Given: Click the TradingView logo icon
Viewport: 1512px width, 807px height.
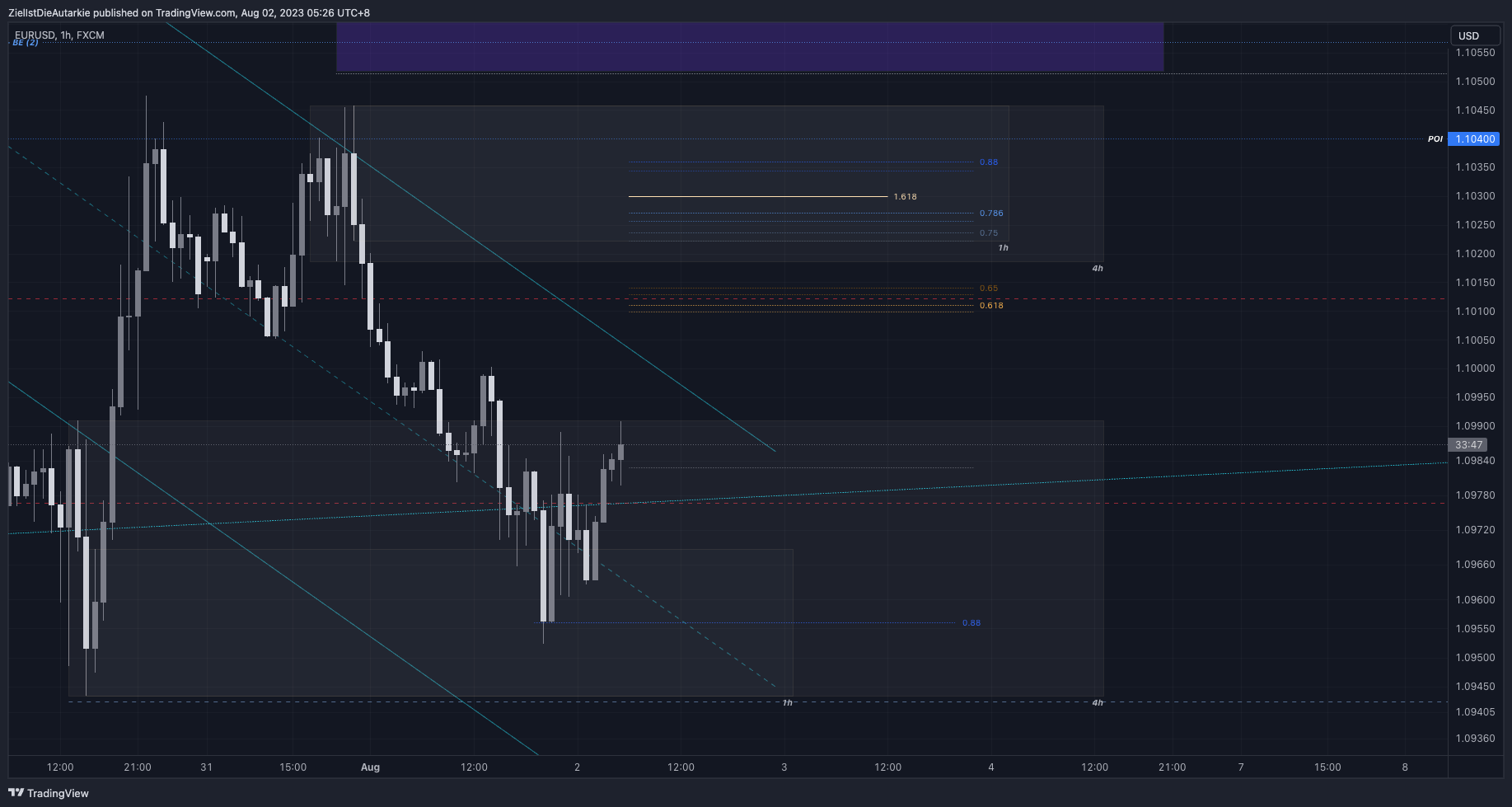Looking at the screenshot, I should [16, 793].
